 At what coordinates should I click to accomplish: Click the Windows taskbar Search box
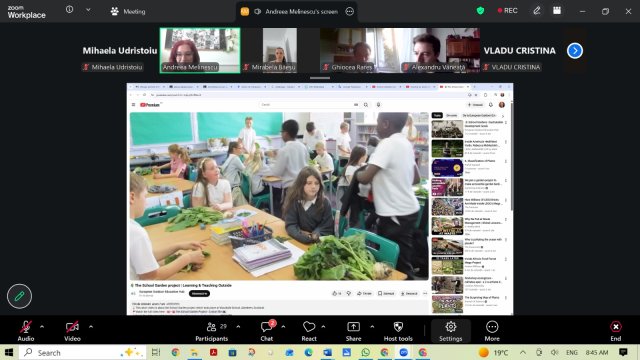click(x=82, y=352)
